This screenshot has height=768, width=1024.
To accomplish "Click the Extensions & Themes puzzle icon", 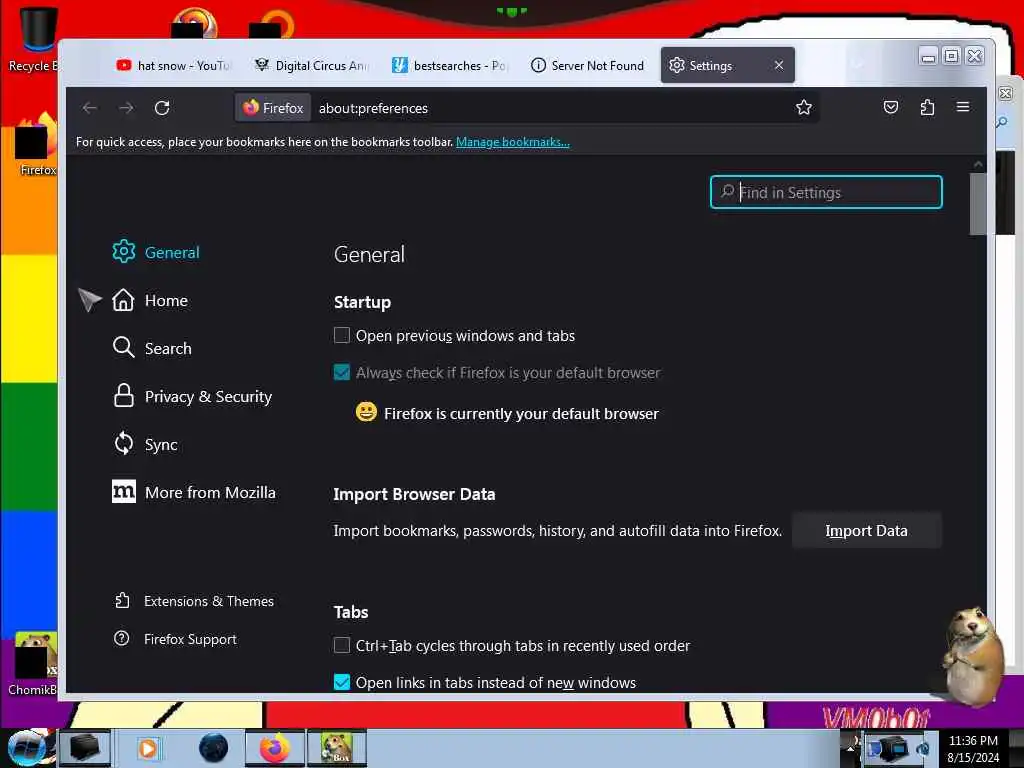I will [x=122, y=600].
